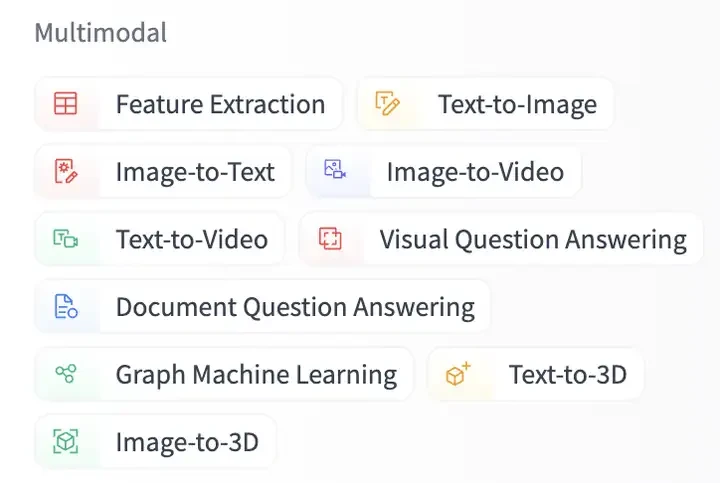Click the orange pencil icon for Text-to-Image
The height and width of the screenshot is (483, 720).
pyautogui.click(x=388, y=103)
